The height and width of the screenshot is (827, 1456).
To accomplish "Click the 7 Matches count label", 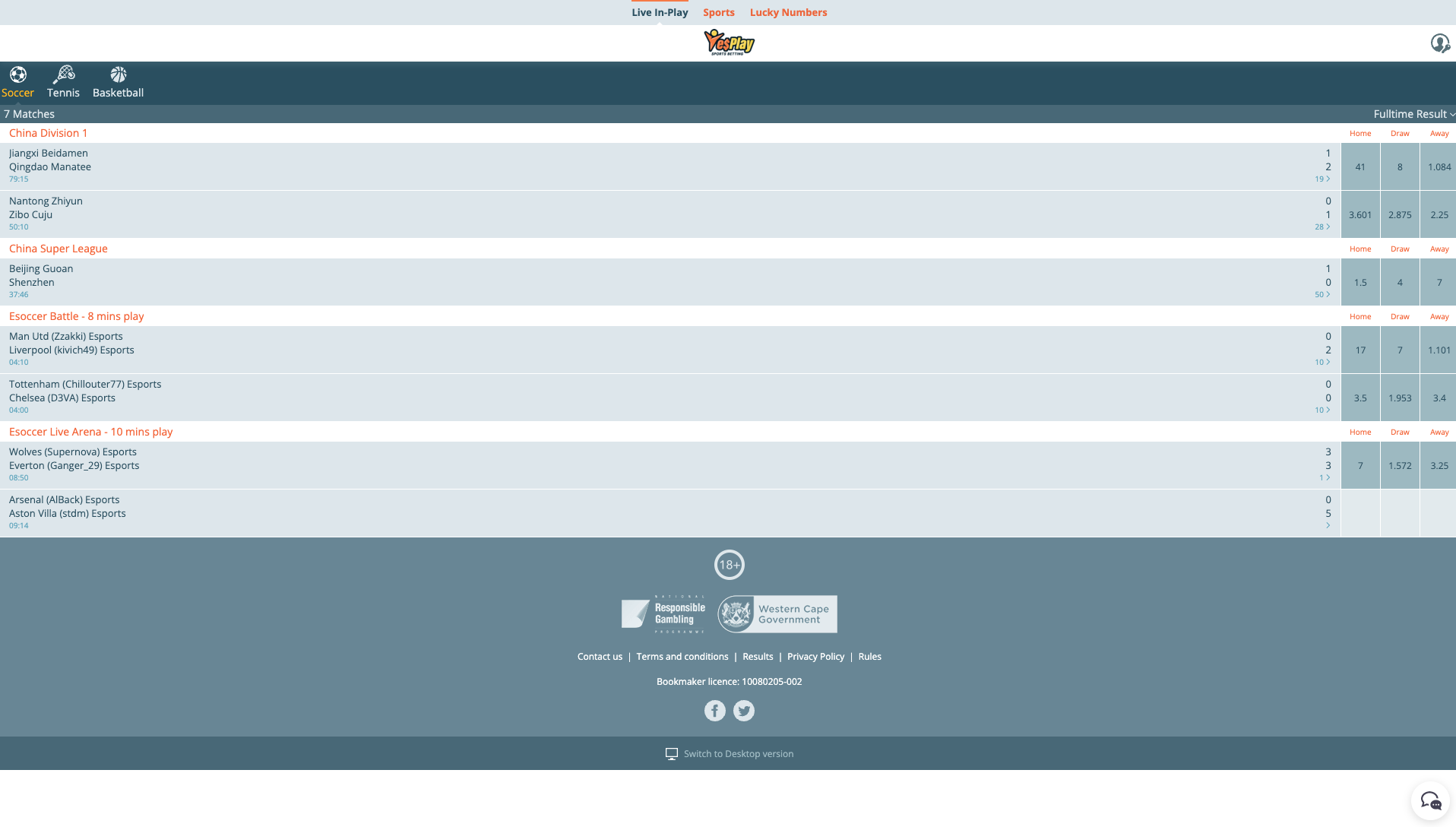I will pyautogui.click(x=30, y=114).
